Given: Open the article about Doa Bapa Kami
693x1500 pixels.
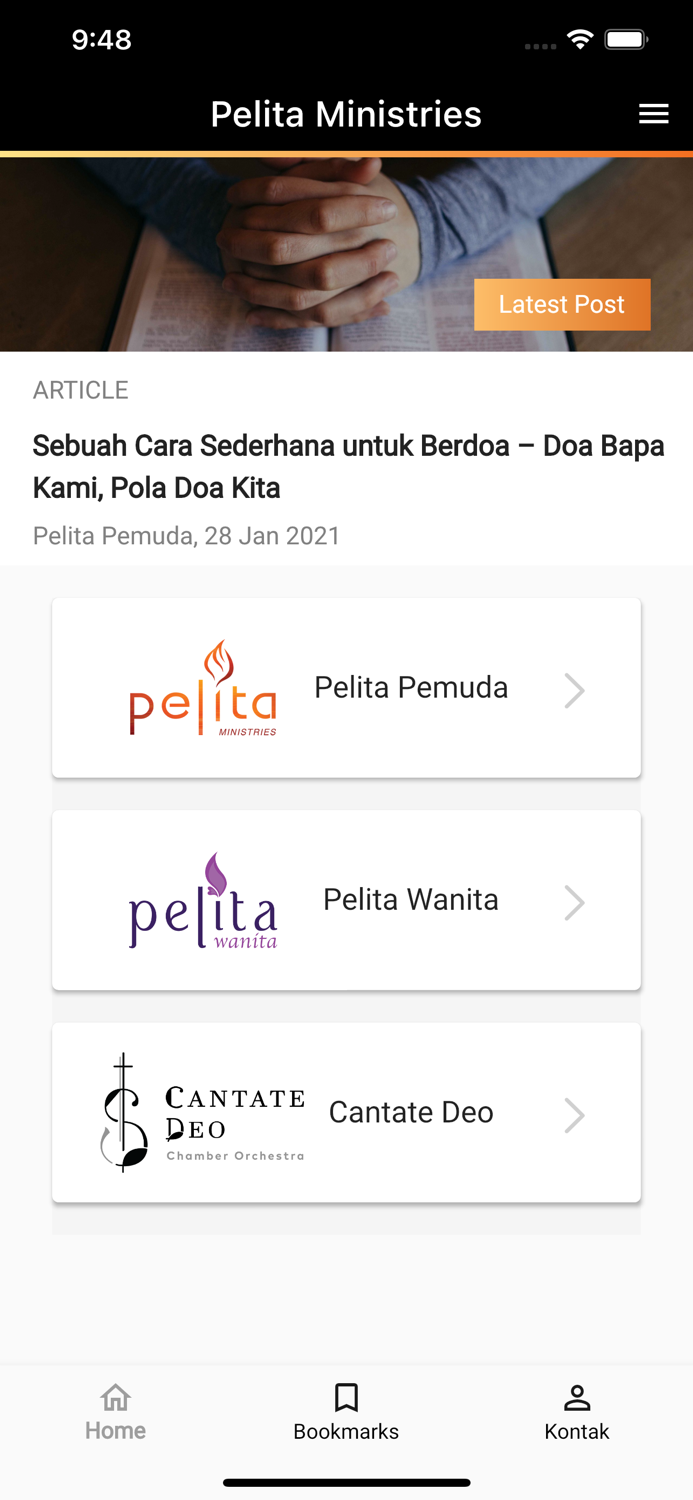Looking at the screenshot, I should click(348, 466).
